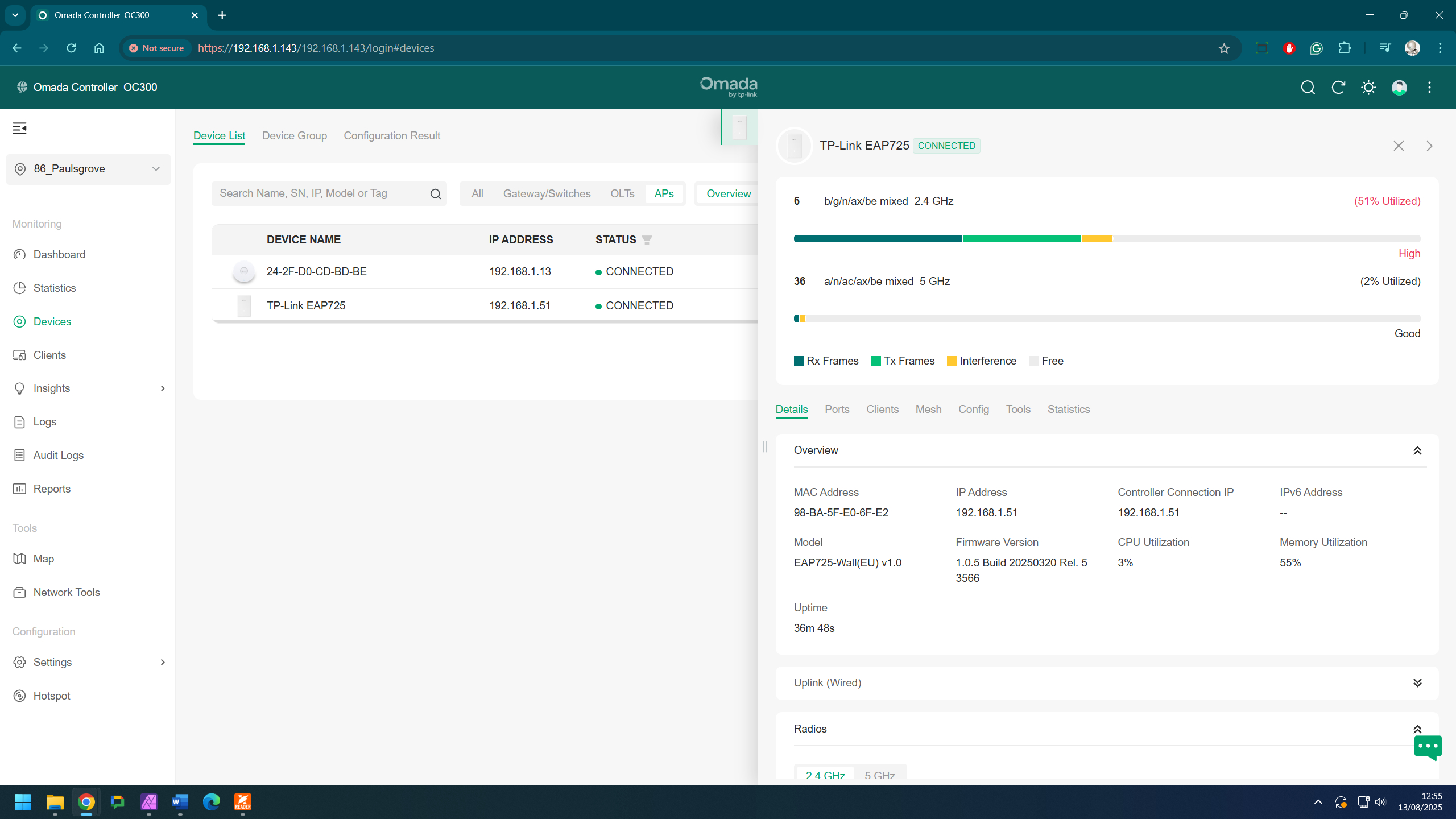Click the header refresh icon
The image size is (1456, 819).
1338,87
